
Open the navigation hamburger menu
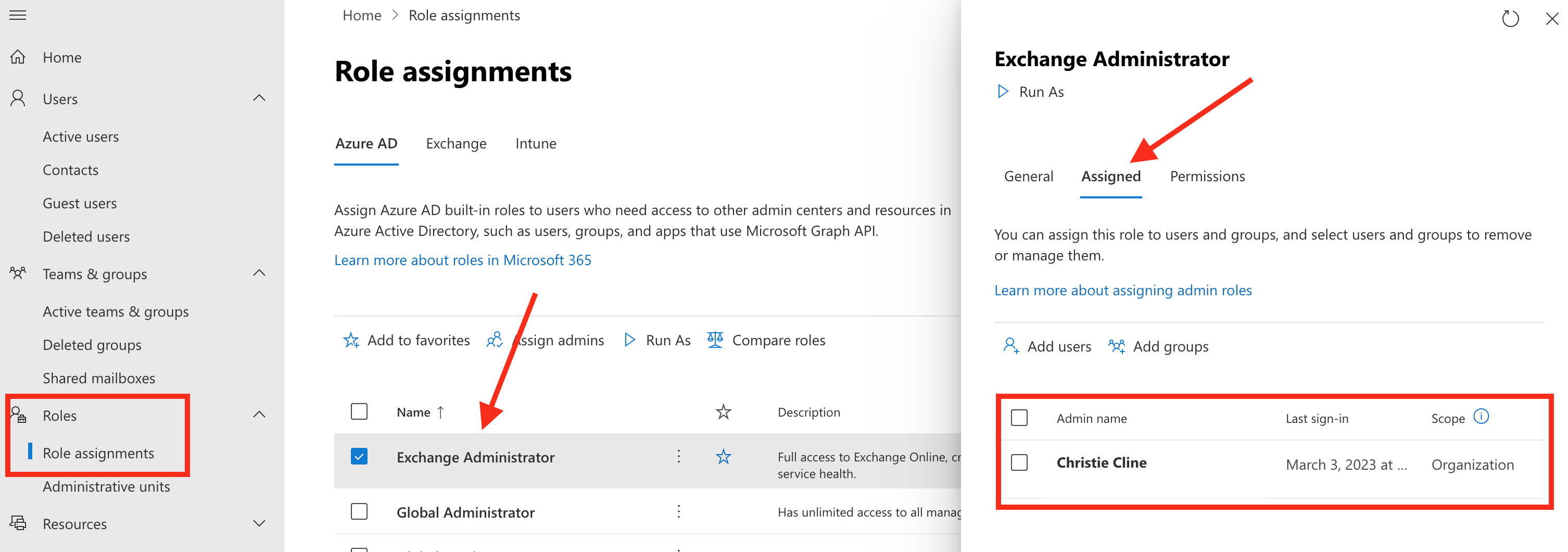point(17,15)
